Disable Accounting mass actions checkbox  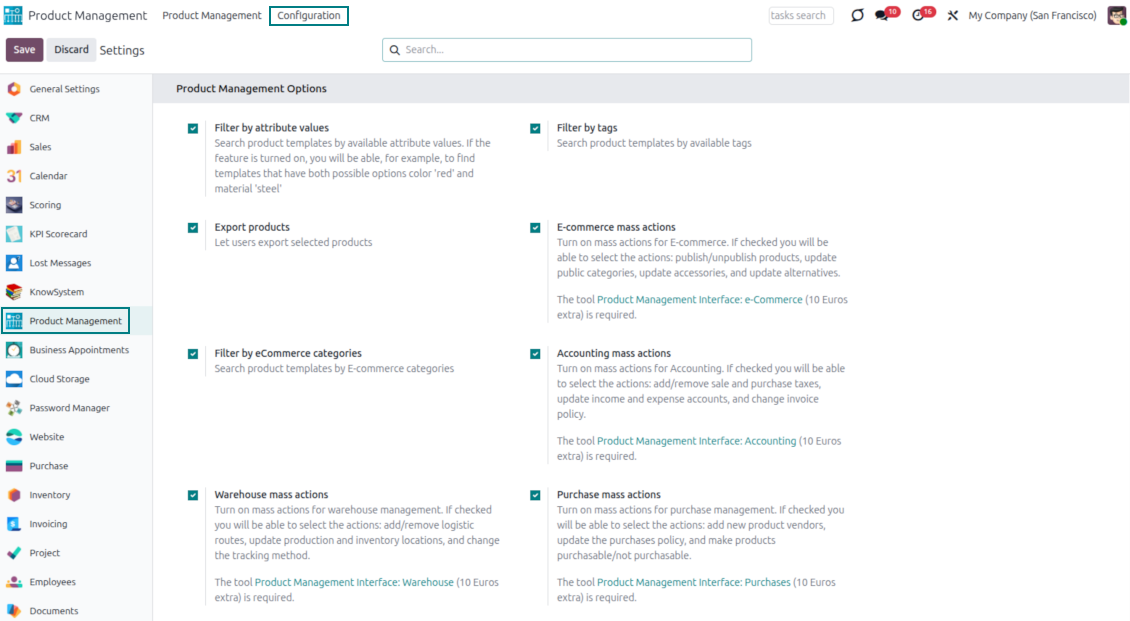pos(535,354)
